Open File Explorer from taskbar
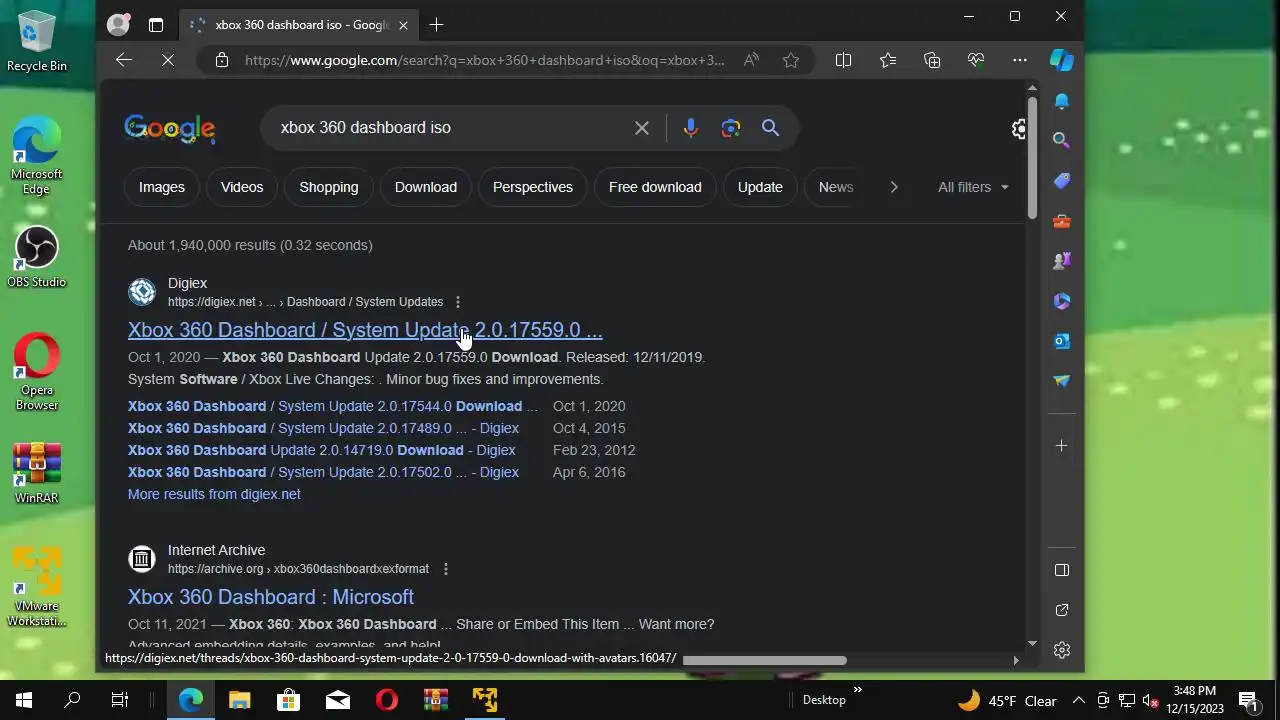 pyautogui.click(x=240, y=700)
